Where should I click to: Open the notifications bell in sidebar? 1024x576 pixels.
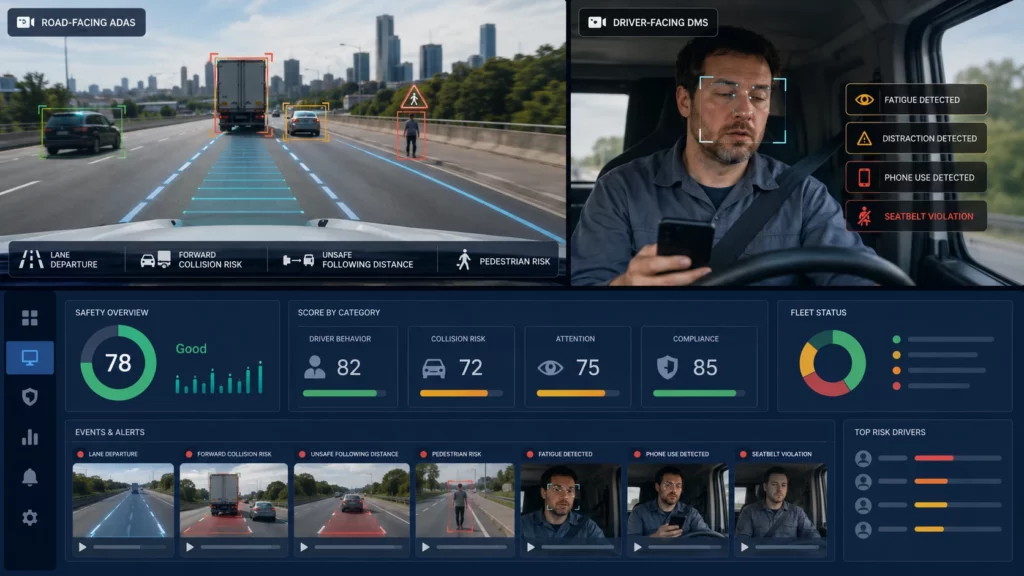tap(29, 477)
